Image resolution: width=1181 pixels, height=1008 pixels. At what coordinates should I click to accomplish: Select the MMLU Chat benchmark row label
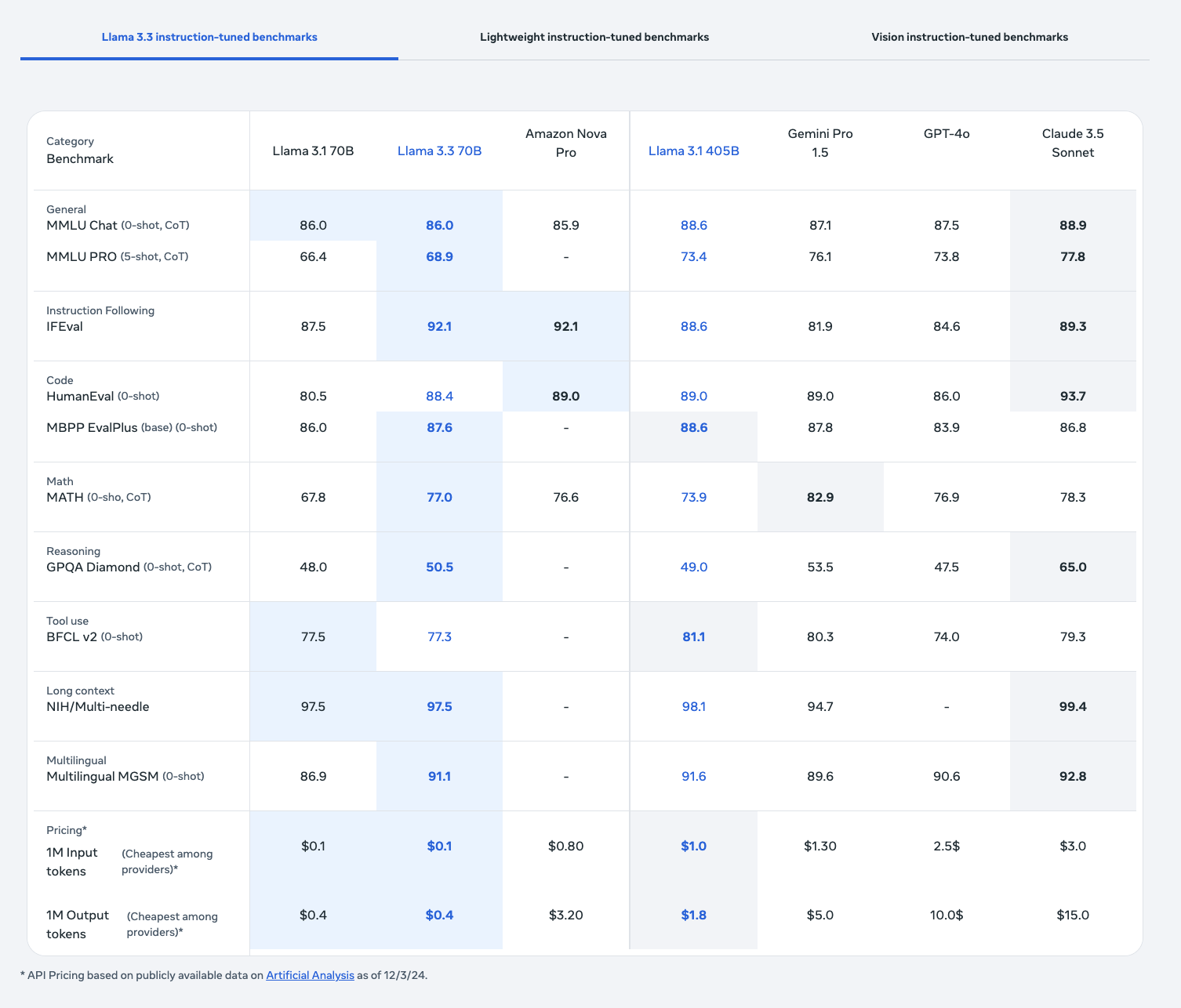point(118,225)
